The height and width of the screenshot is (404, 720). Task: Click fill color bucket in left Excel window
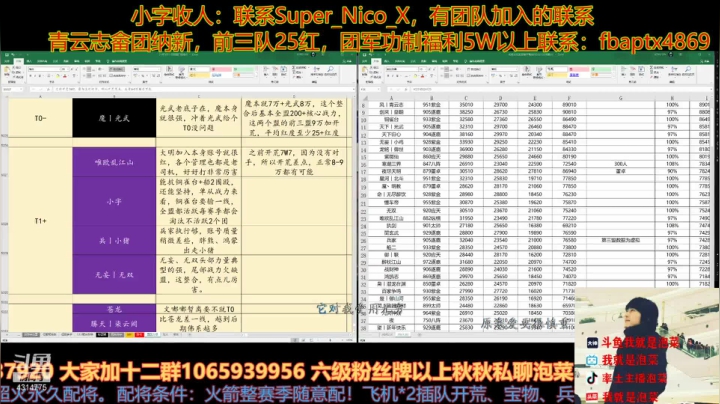[57, 76]
